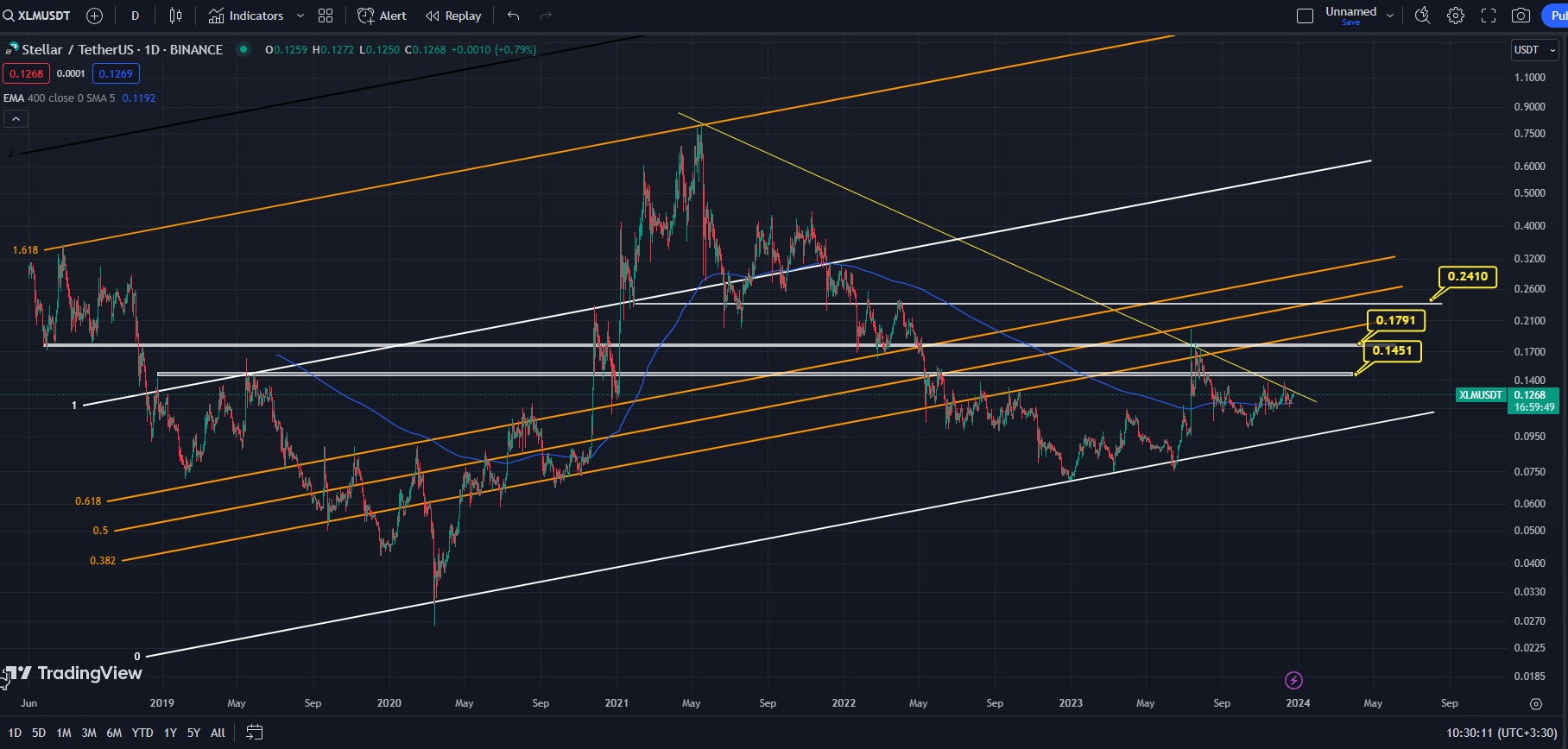
Task: Select the 0.618 fib channel label
Action: pos(88,501)
